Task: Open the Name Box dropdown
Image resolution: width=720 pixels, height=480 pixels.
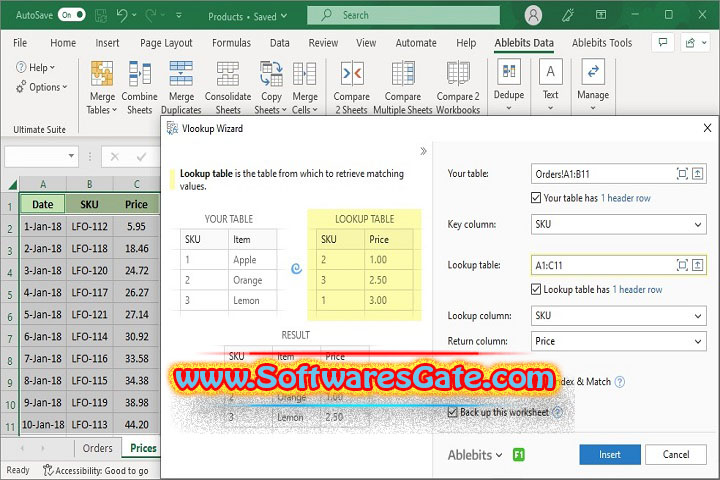Action: point(71,156)
